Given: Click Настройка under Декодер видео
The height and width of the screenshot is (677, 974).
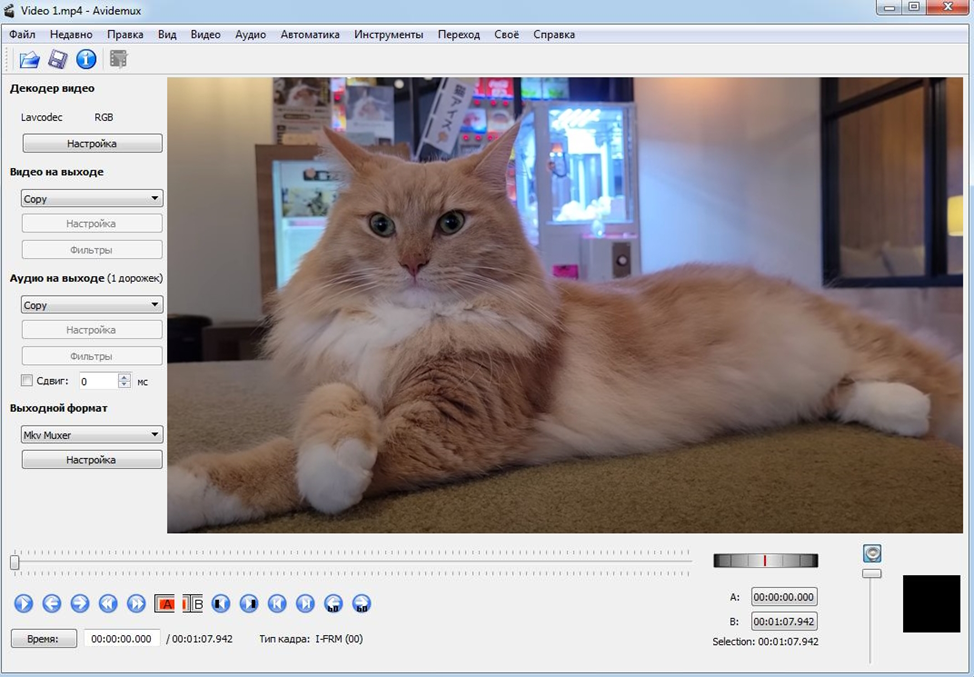Looking at the screenshot, I should tap(92, 144).
